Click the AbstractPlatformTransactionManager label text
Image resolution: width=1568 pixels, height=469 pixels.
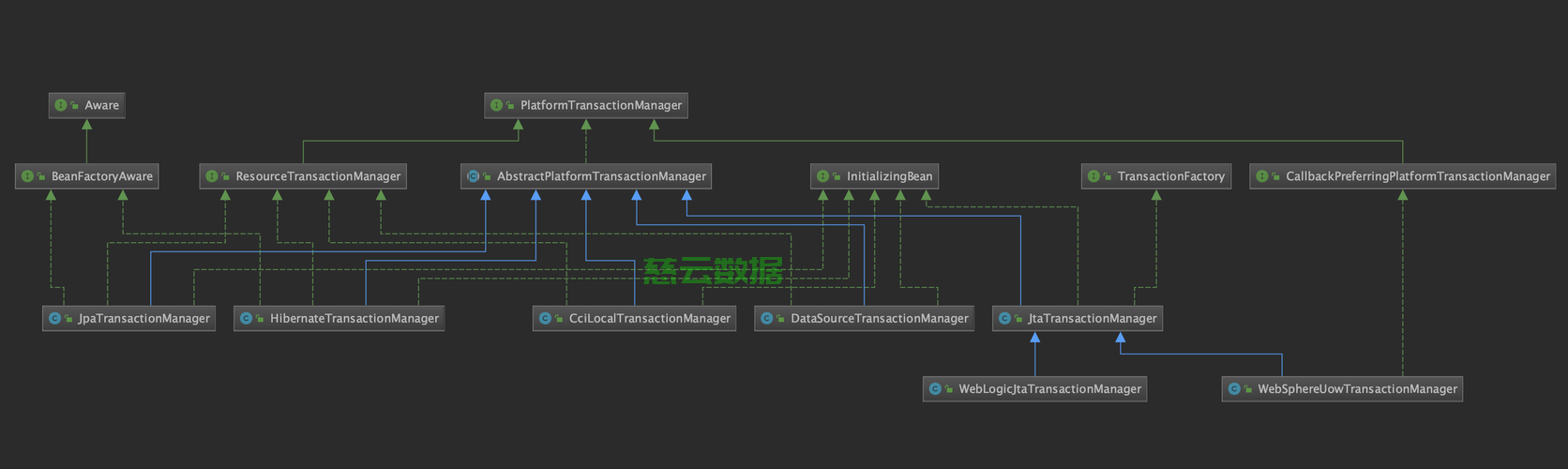tap(601, 176)
